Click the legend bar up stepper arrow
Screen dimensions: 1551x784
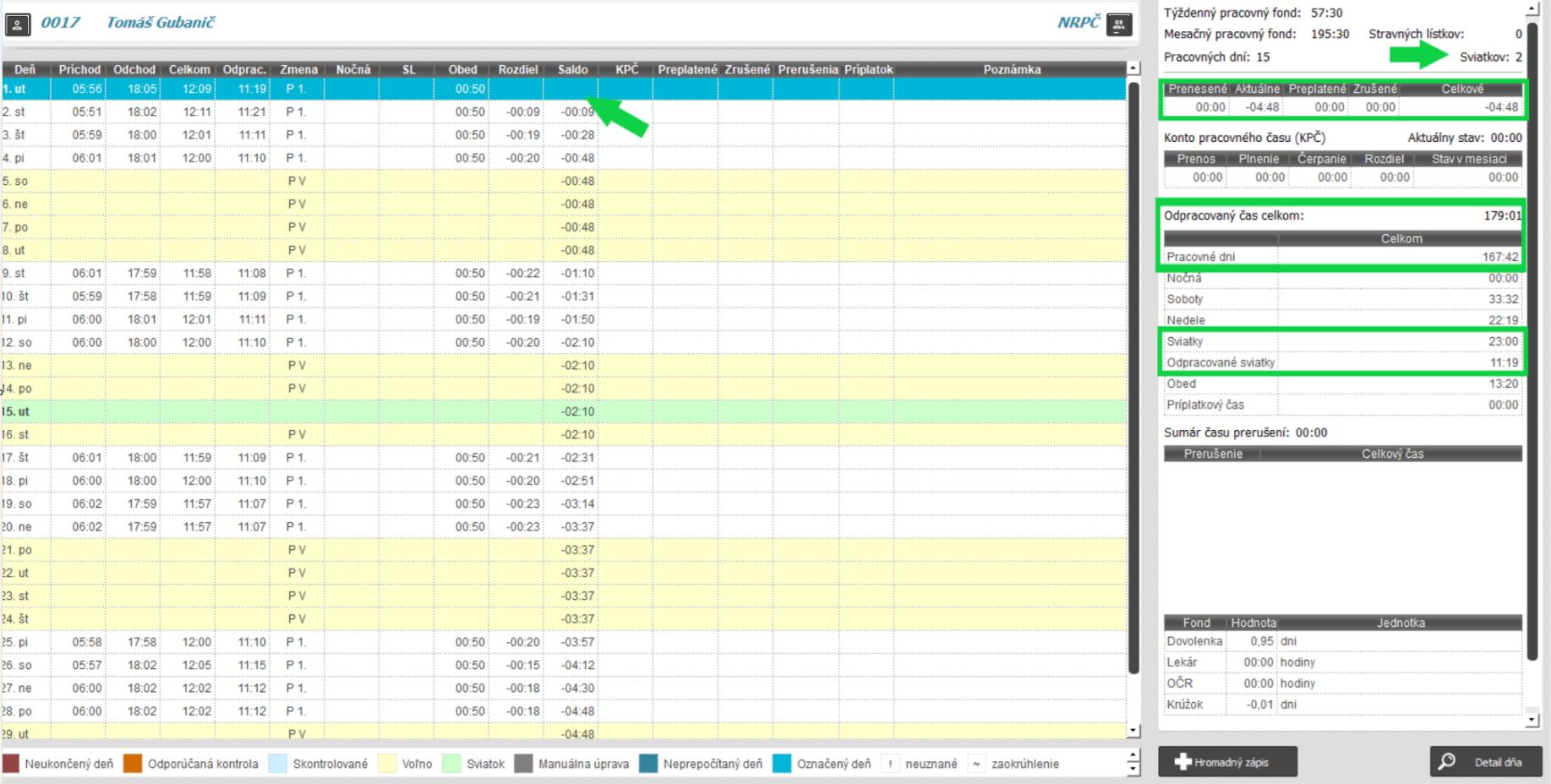1133,757
